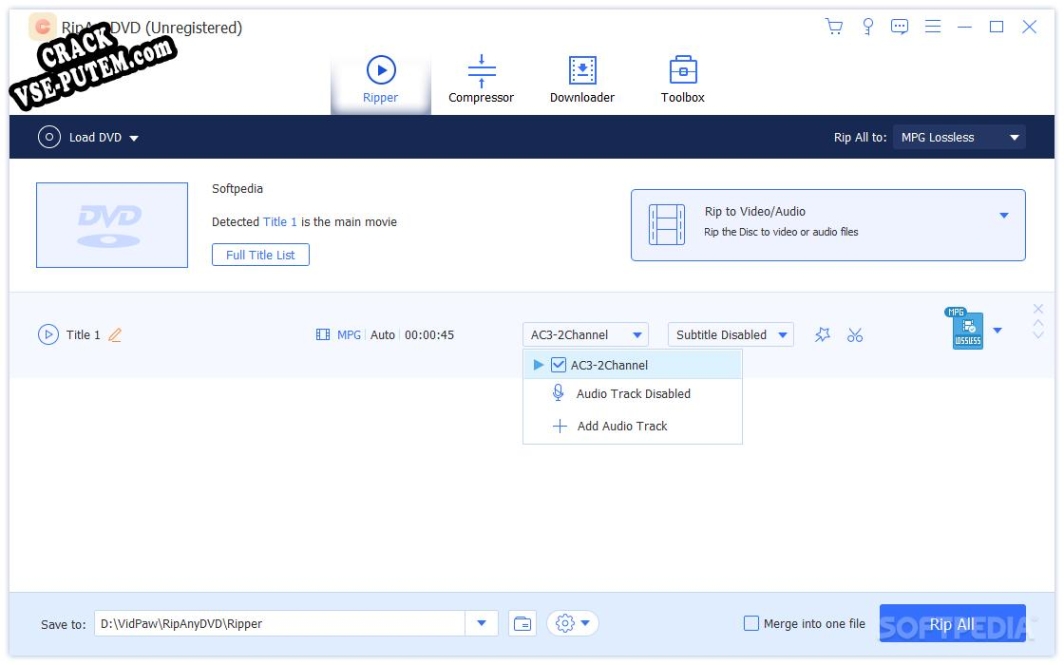Click the edit effects star wand icon
This screenshot has width=1064, height=665.
pyautogui.click(x=822, y=335)
